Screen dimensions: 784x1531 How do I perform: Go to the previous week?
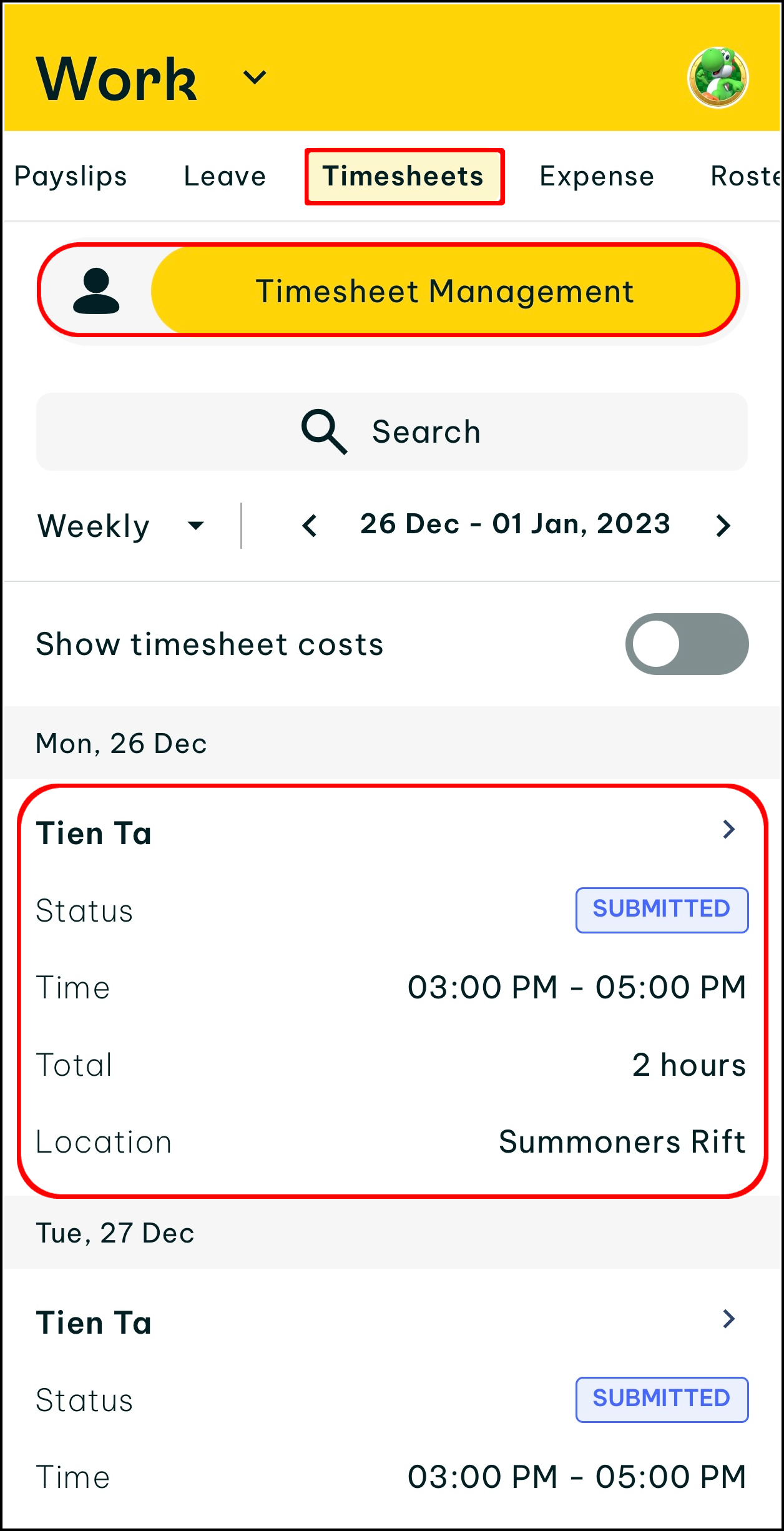point(310,526)
